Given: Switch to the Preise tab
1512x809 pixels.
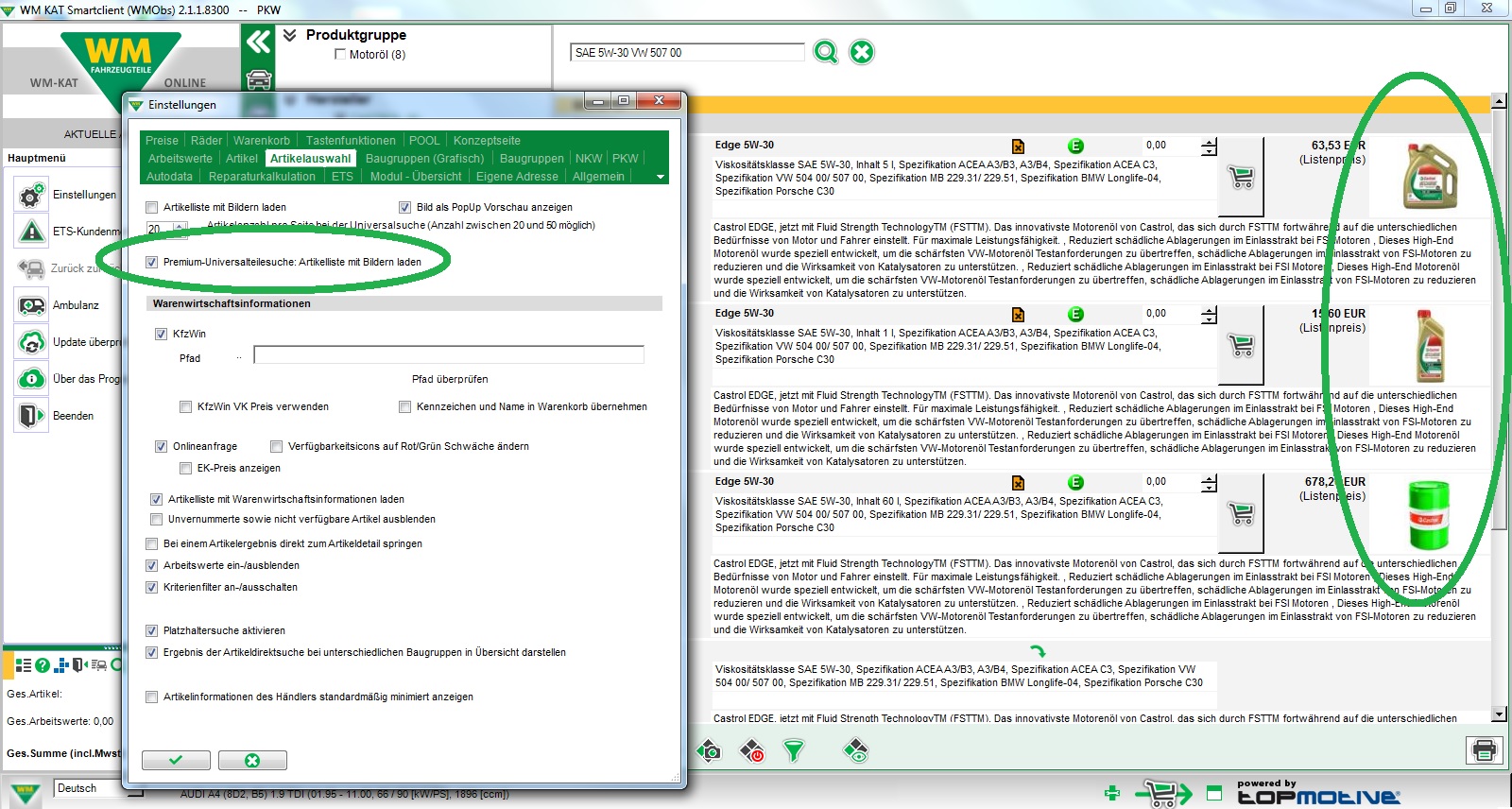Looking at the screenshot, I should click(162, 141).
